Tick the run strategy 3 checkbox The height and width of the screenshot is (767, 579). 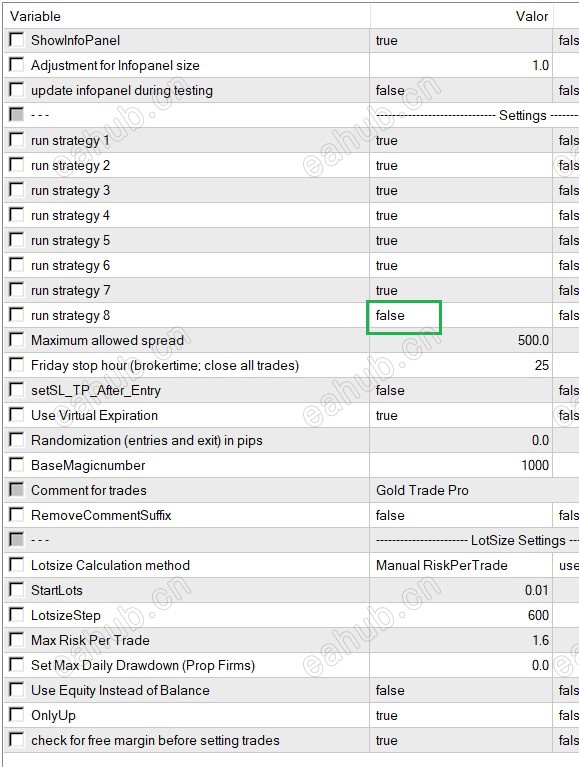click(x=17, y=190)
